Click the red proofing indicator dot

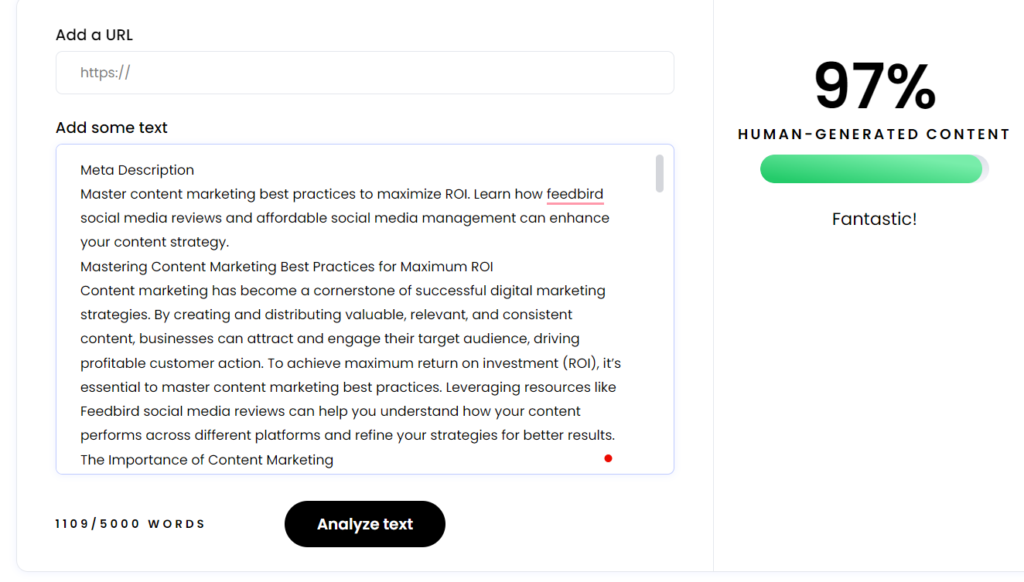click(x=607, y=459)
